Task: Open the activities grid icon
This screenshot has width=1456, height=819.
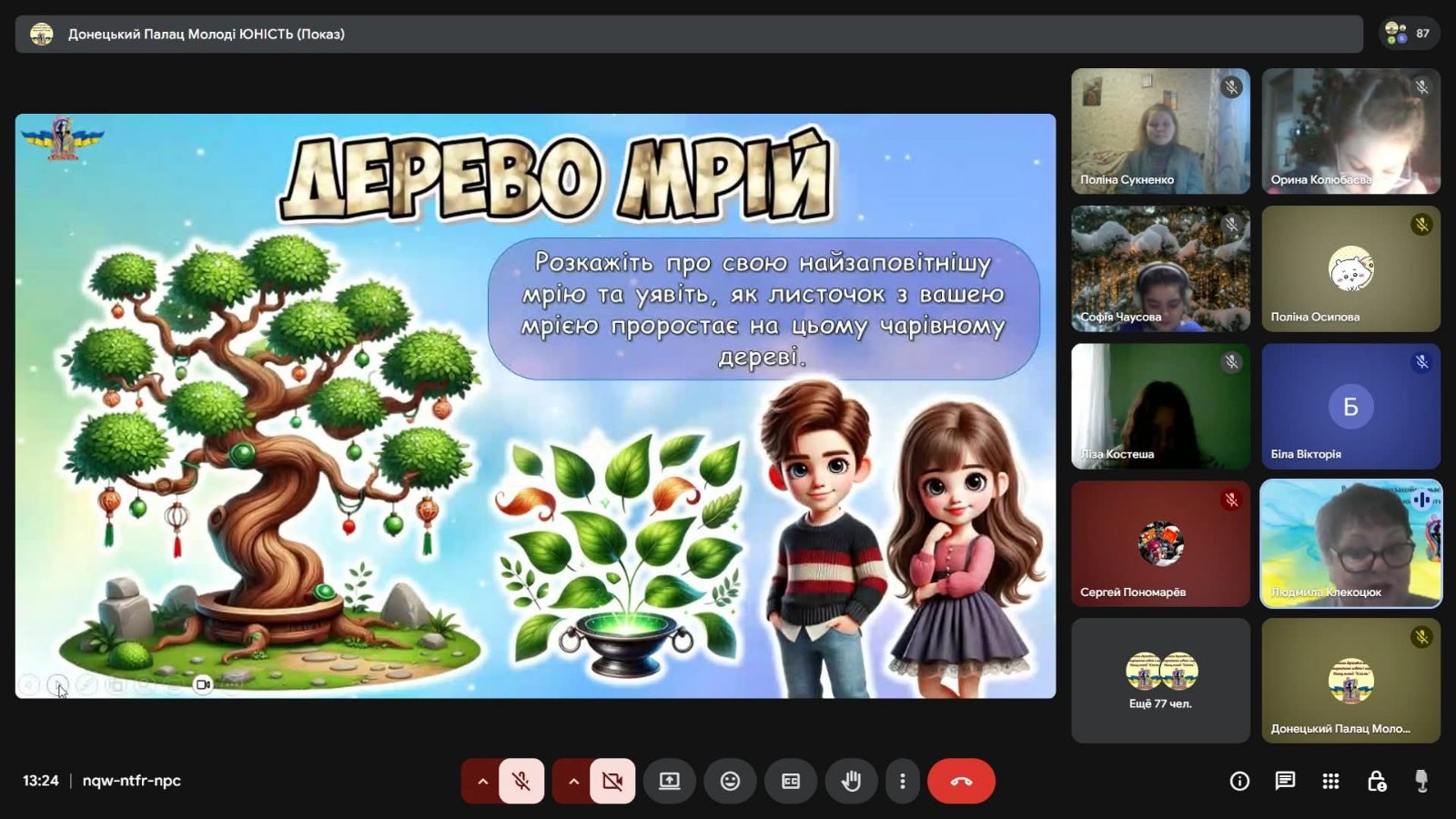Action: 1330,781
